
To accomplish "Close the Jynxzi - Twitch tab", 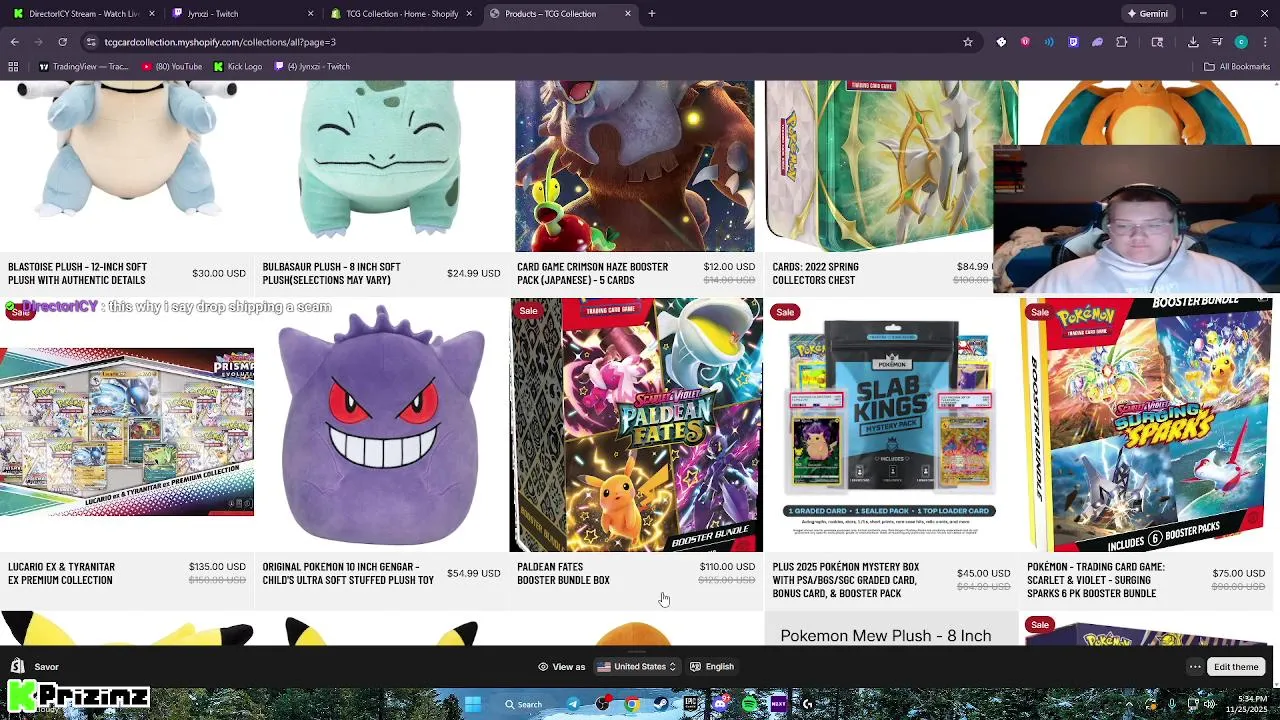I will click(x=310, y=14).
